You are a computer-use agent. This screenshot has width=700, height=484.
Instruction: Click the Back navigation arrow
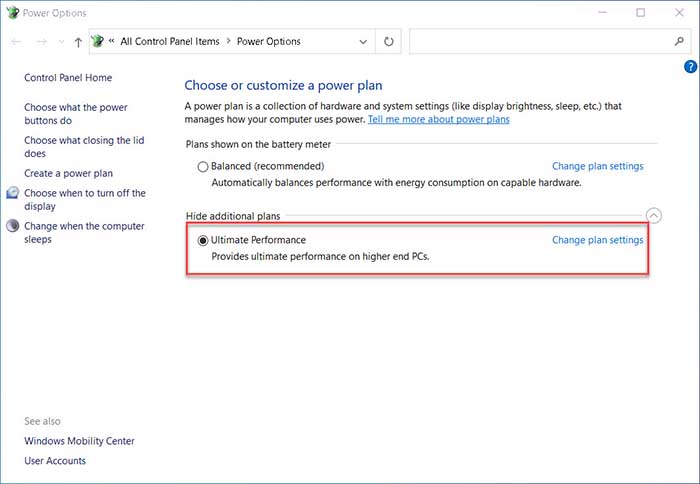tap(16, 42)
